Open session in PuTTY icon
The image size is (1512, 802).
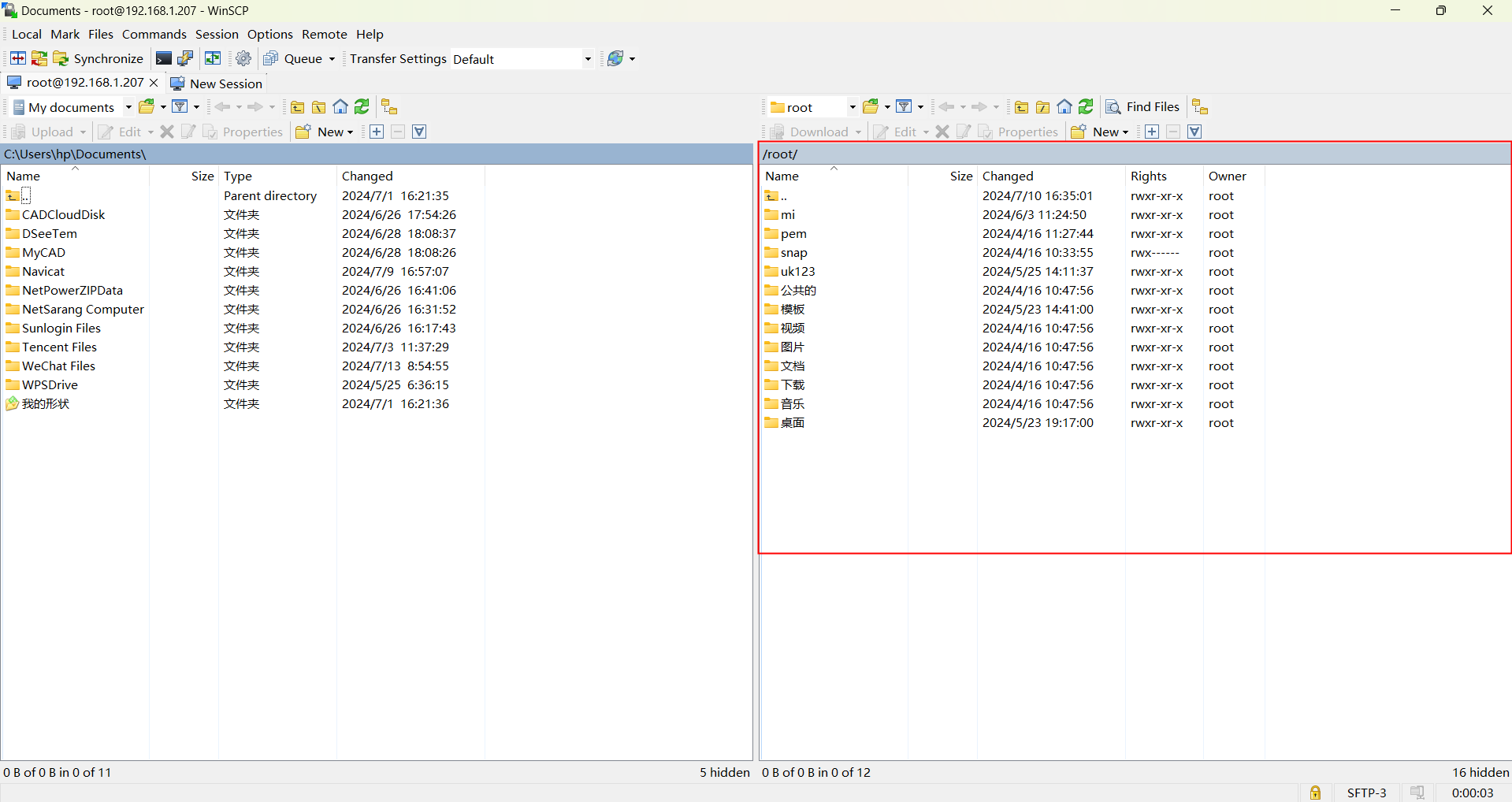click(x=185, y=58)
